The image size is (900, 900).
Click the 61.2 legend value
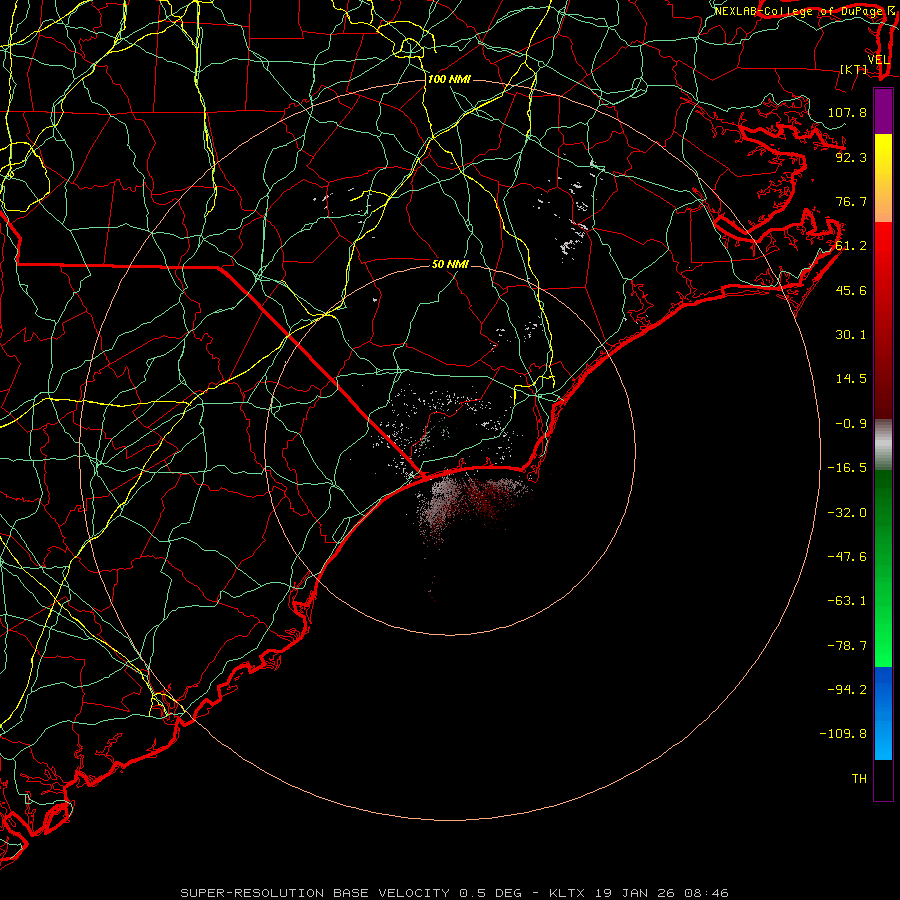point(851,246)
